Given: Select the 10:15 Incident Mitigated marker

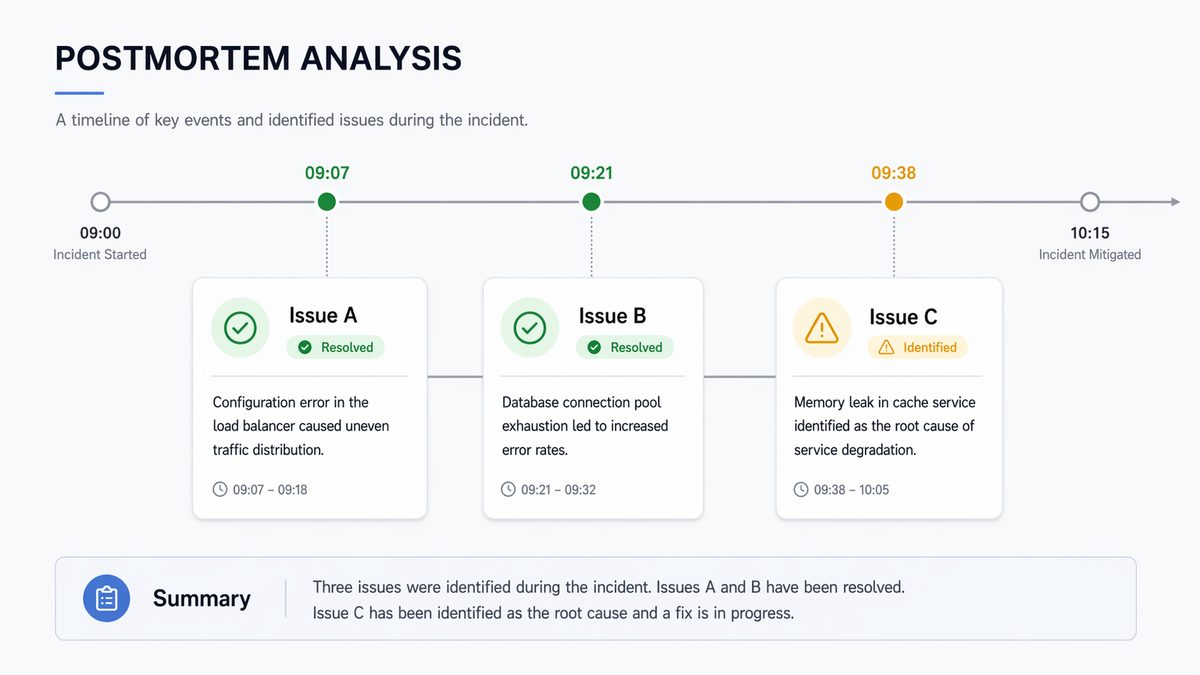Looking at the screenshot, I should point(1090,202).
